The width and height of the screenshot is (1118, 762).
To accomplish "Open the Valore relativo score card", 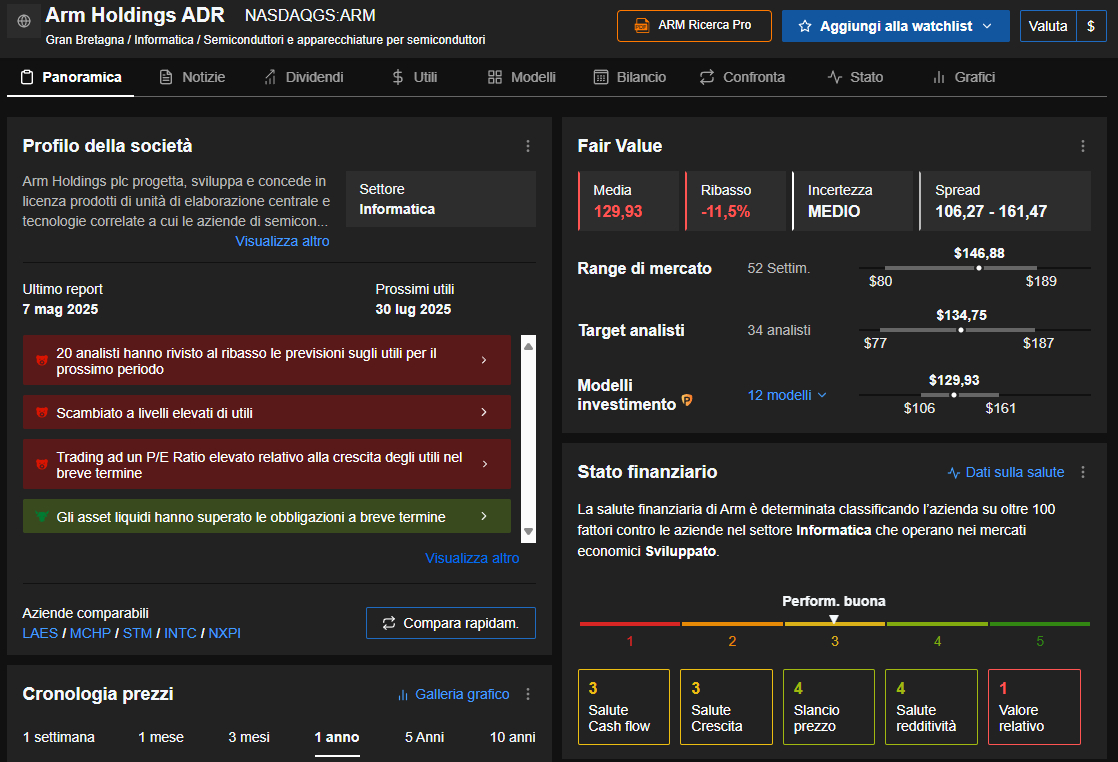I will 1034,707.
